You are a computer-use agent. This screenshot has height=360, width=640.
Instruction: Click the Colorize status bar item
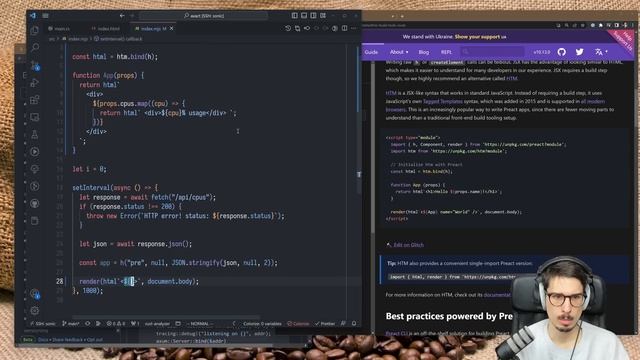(298, 324)
